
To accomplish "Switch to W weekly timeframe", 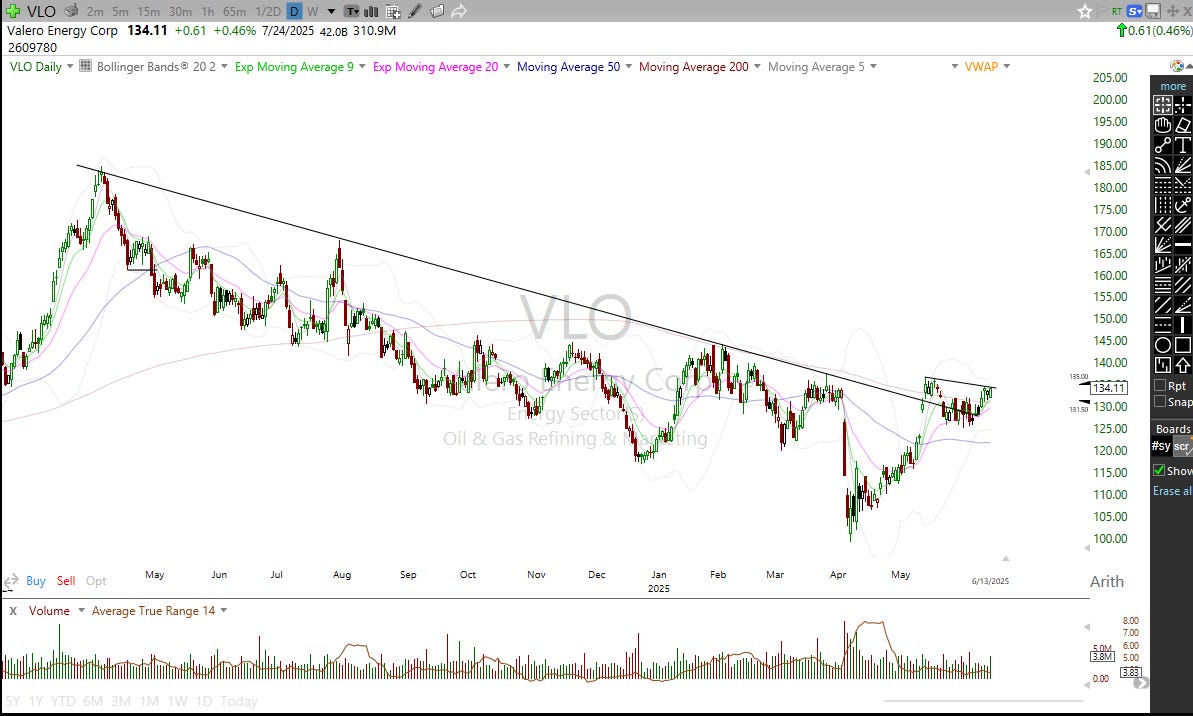I will point(313,11).
